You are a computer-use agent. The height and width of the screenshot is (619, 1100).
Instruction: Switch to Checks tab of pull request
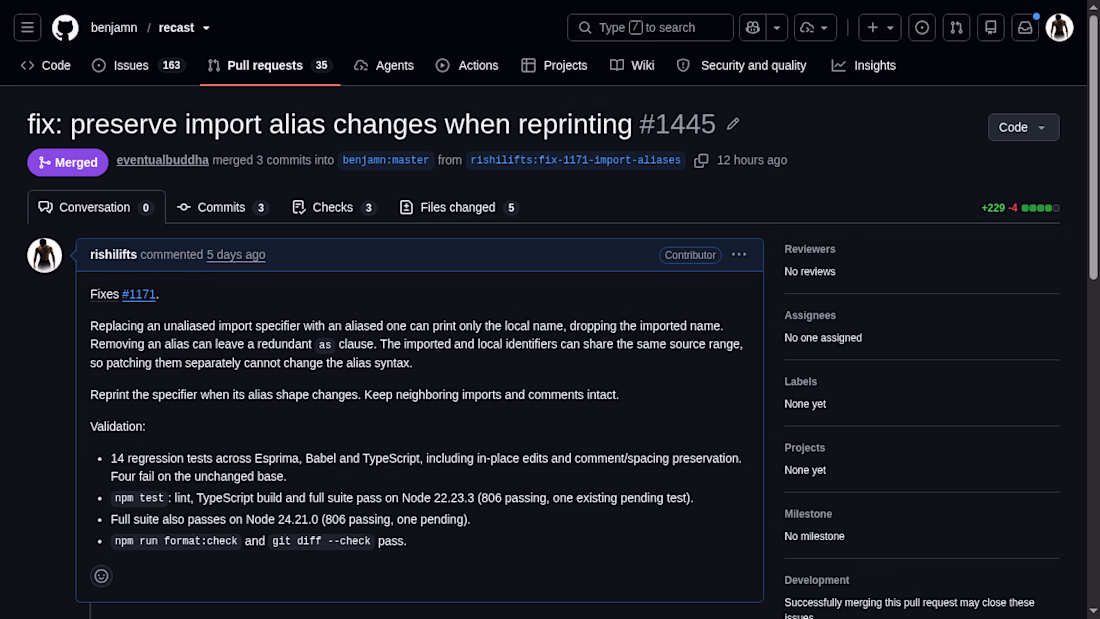coord(334,208)
